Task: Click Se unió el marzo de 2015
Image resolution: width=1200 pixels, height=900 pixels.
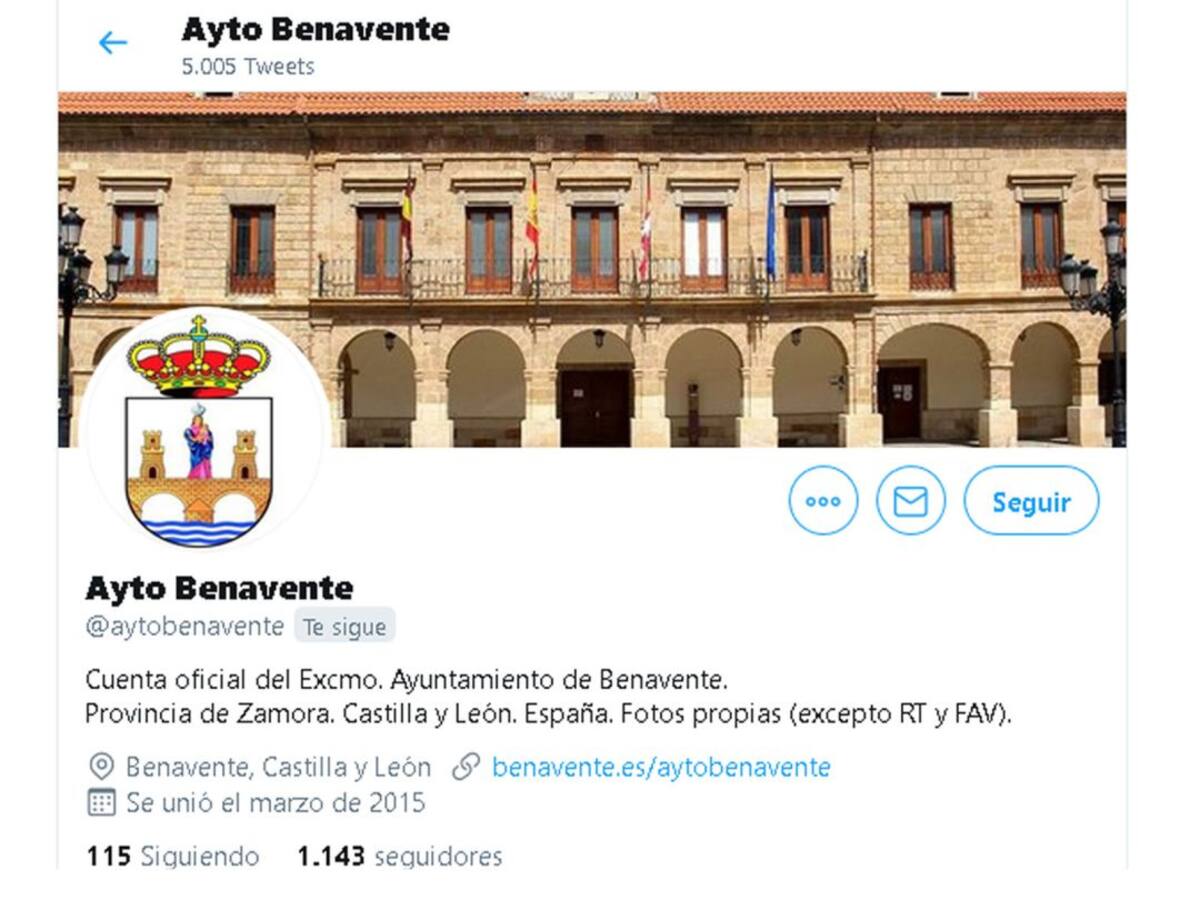Action: click(275, 802)
